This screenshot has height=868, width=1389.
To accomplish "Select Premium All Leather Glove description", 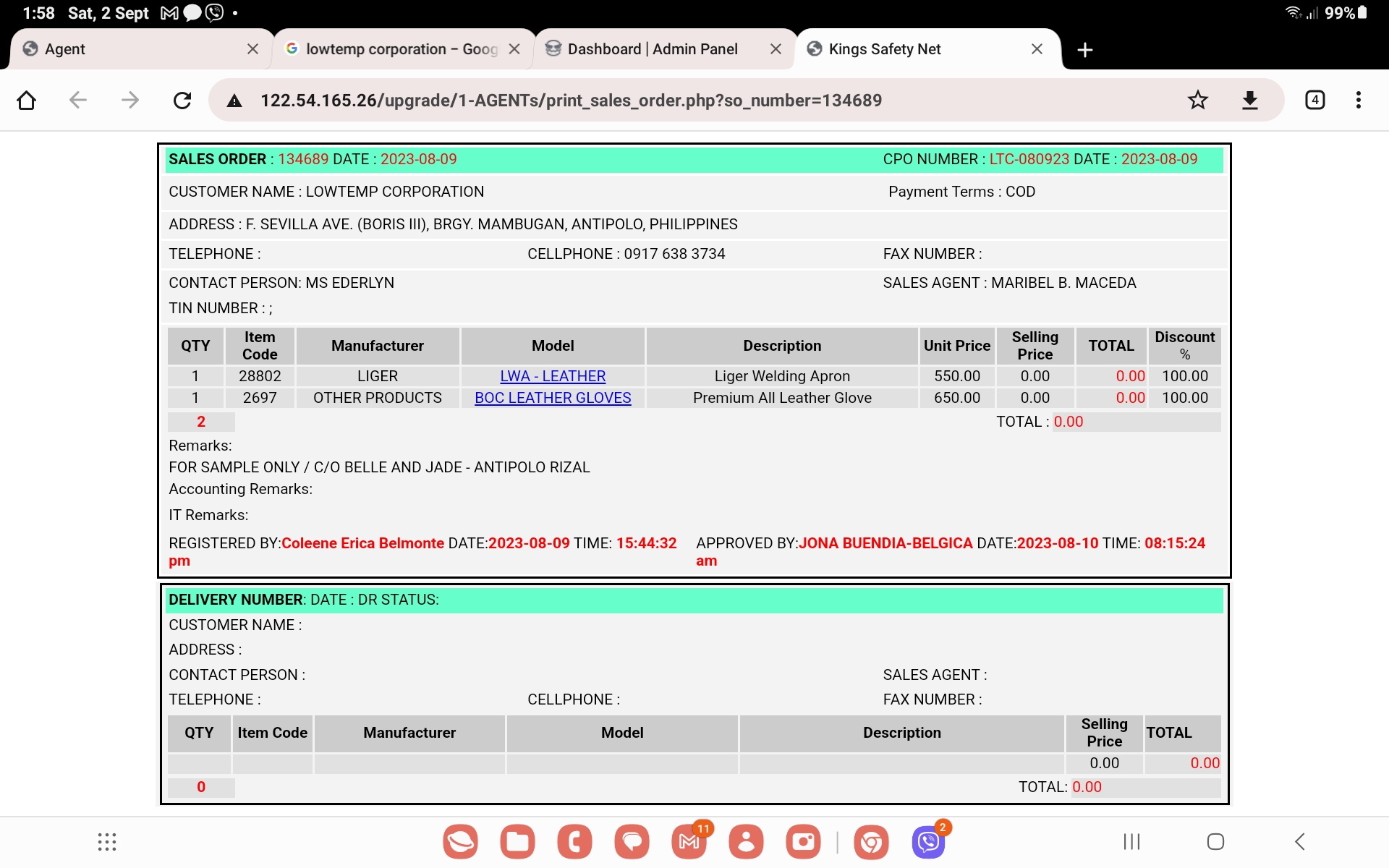I will point(782,398).
